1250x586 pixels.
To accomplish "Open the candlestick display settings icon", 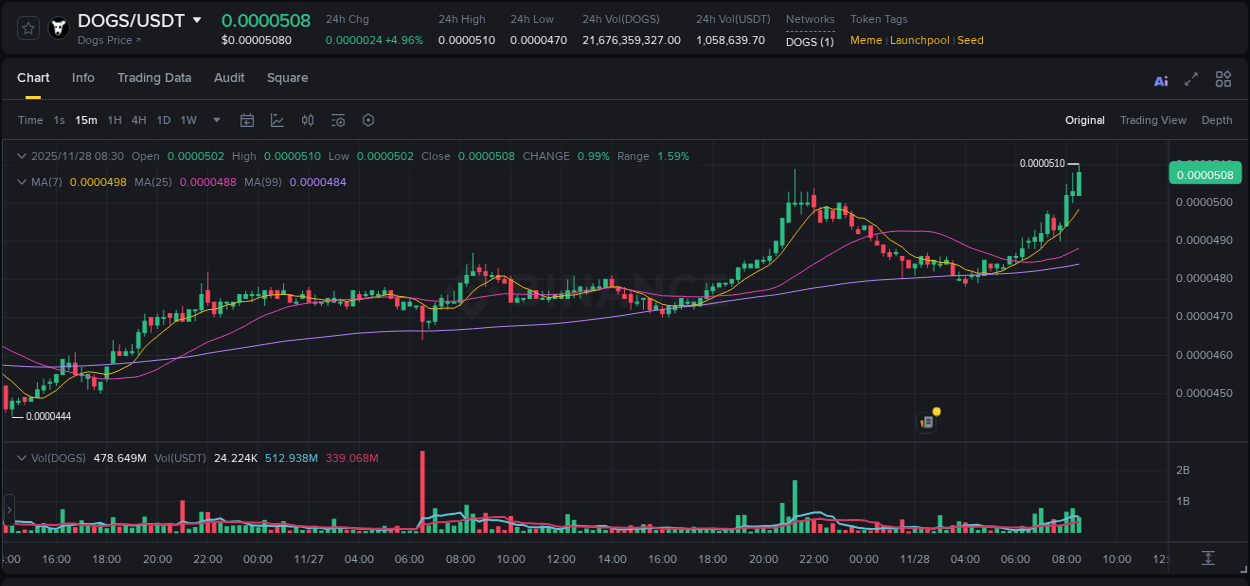I will click(307, 119).
